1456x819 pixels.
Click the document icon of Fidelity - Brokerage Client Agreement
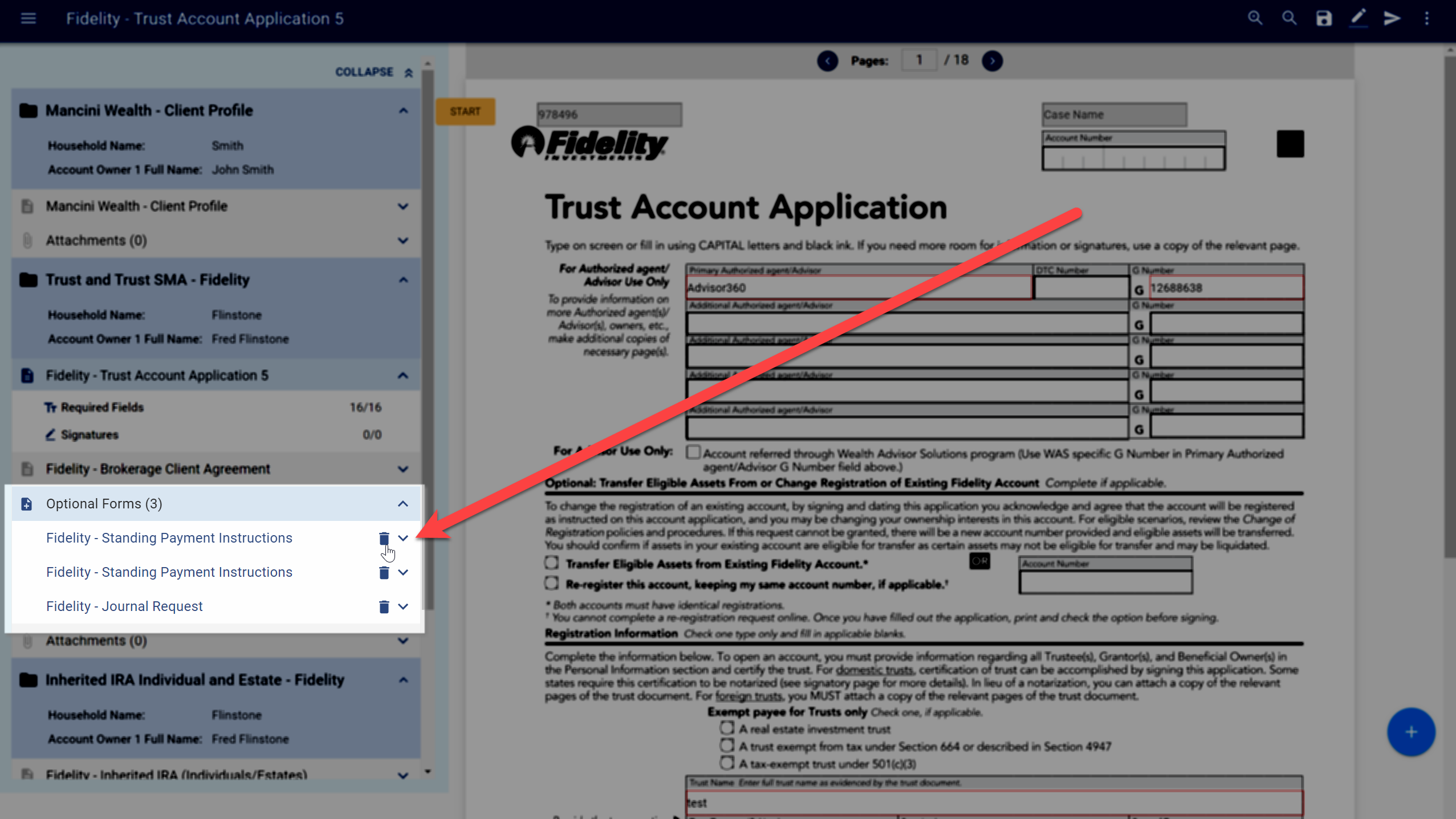click(27, 469)
